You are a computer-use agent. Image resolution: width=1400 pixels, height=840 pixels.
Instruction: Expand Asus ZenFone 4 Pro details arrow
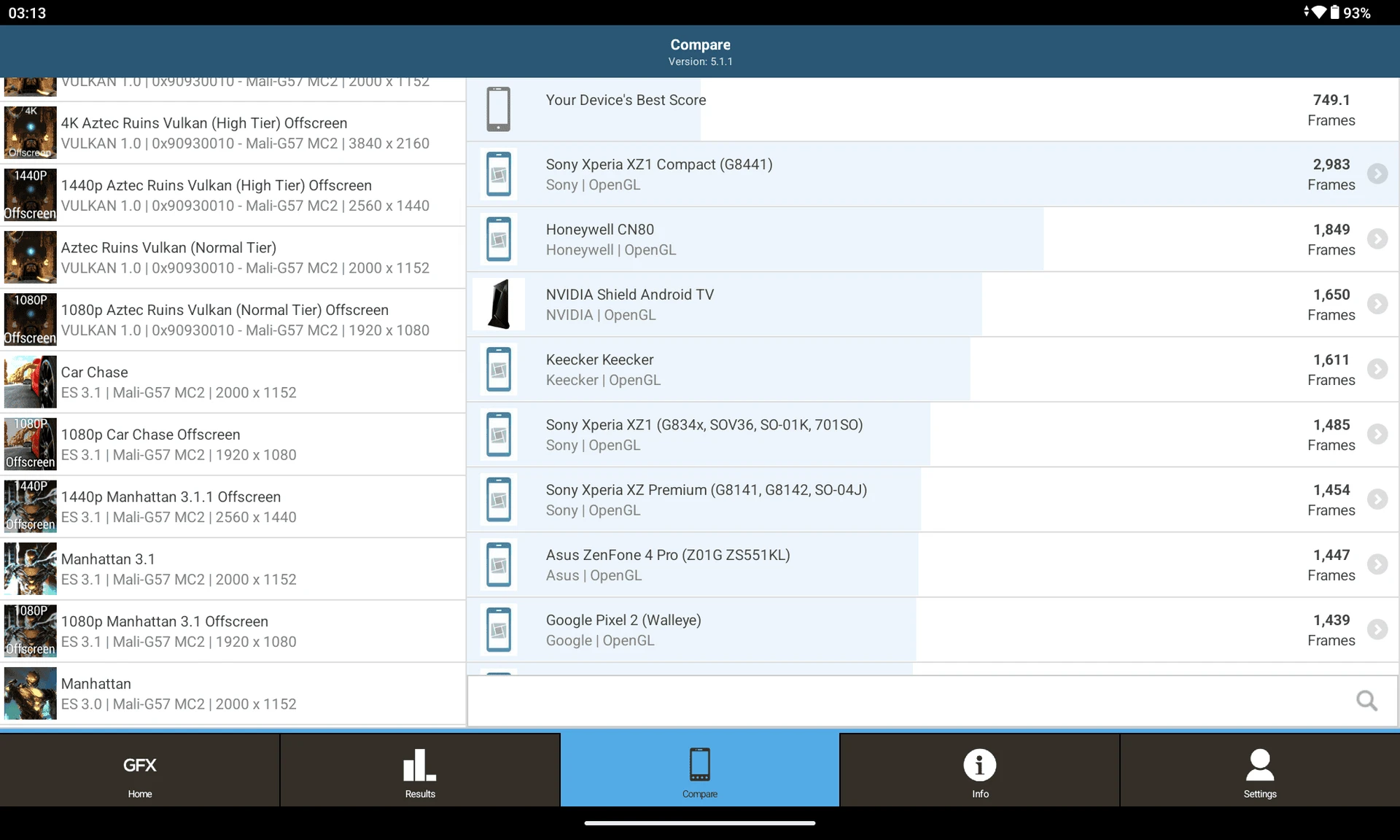1377,564
